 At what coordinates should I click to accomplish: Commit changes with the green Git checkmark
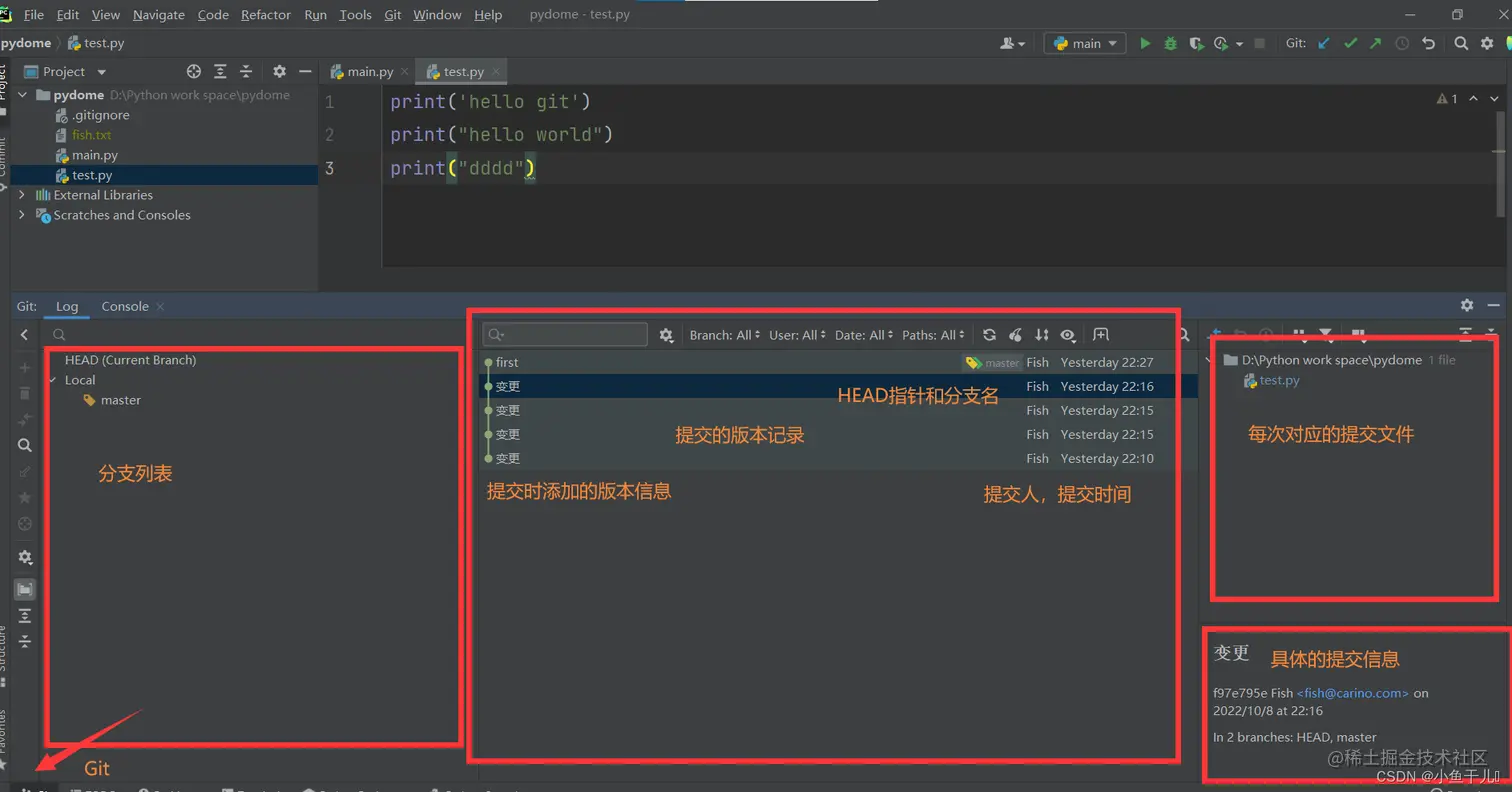tap(1350, 43)
